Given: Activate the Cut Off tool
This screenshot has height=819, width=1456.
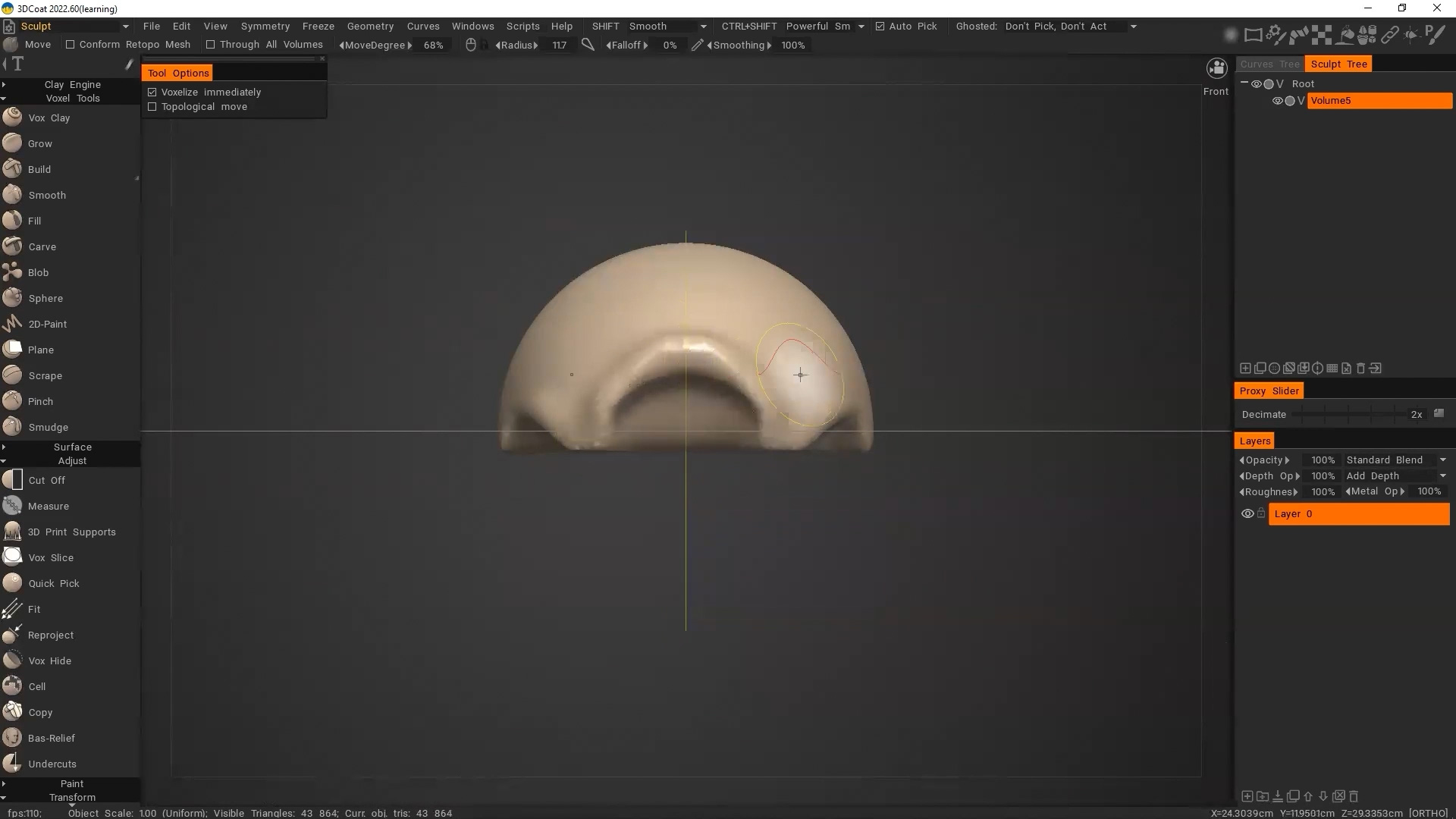Looking at the screenshot, I should (x=46, y=480).
